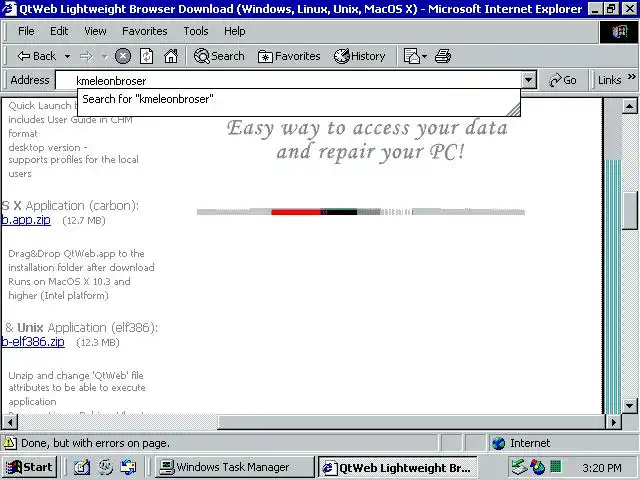Viewport: 640px width, 480px height.
Task: Open the Favorites menu
Action: [144, 31]
